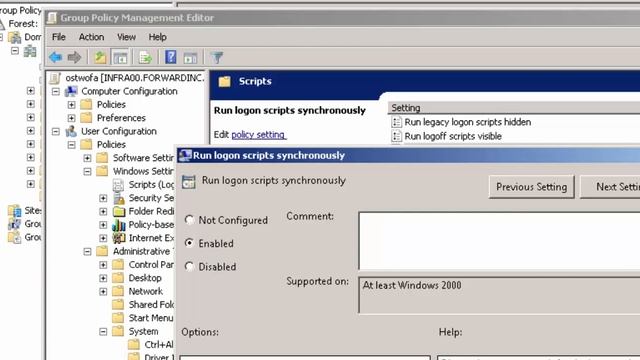640x360 pixels.
Task: Select the Not Configured radio button
Action: [x=189, y=220]
